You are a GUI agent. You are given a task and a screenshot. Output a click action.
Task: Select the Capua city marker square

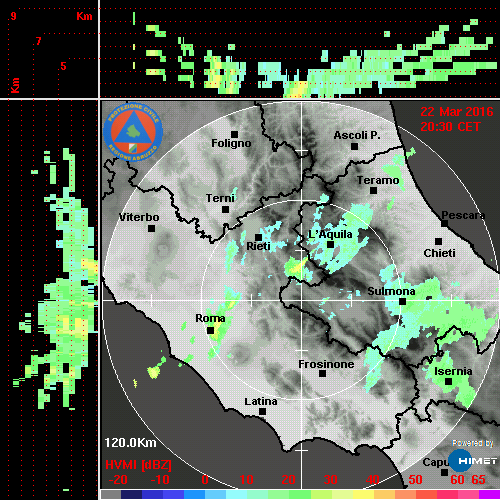(x=444, y=472)
